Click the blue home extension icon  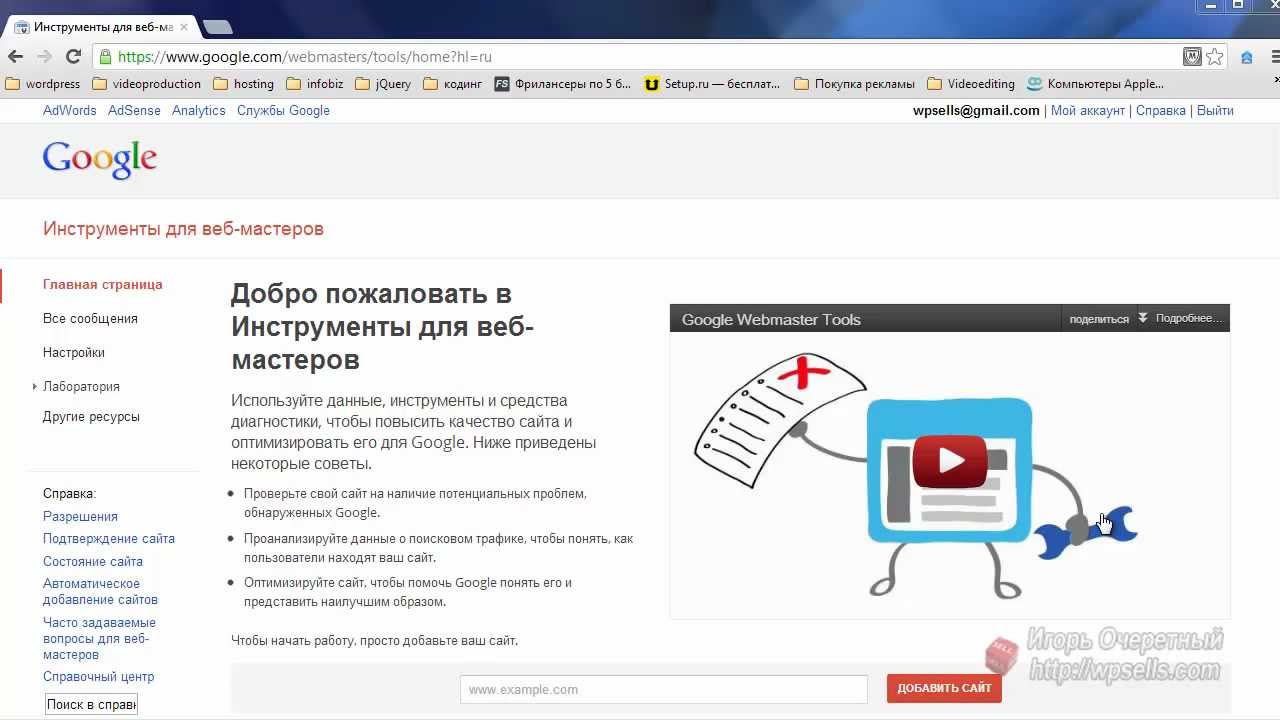pos(1247,57)
